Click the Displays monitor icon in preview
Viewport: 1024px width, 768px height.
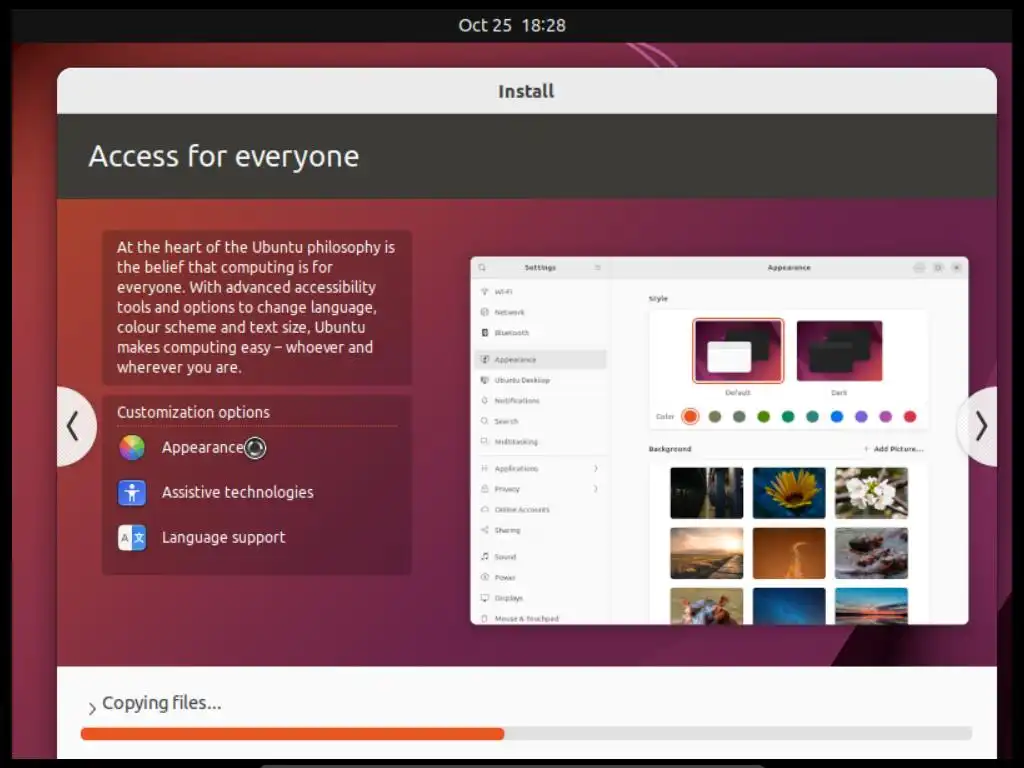(485, 598)
